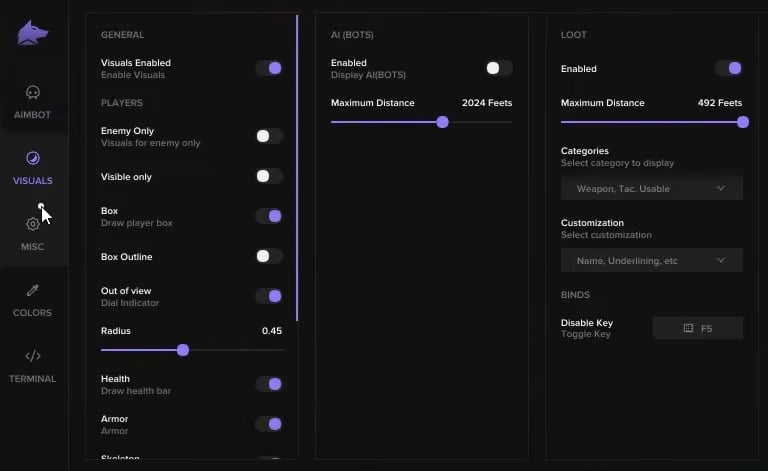Enable the Enemy Only toggle
768x471 pixels.
(268, 136)
